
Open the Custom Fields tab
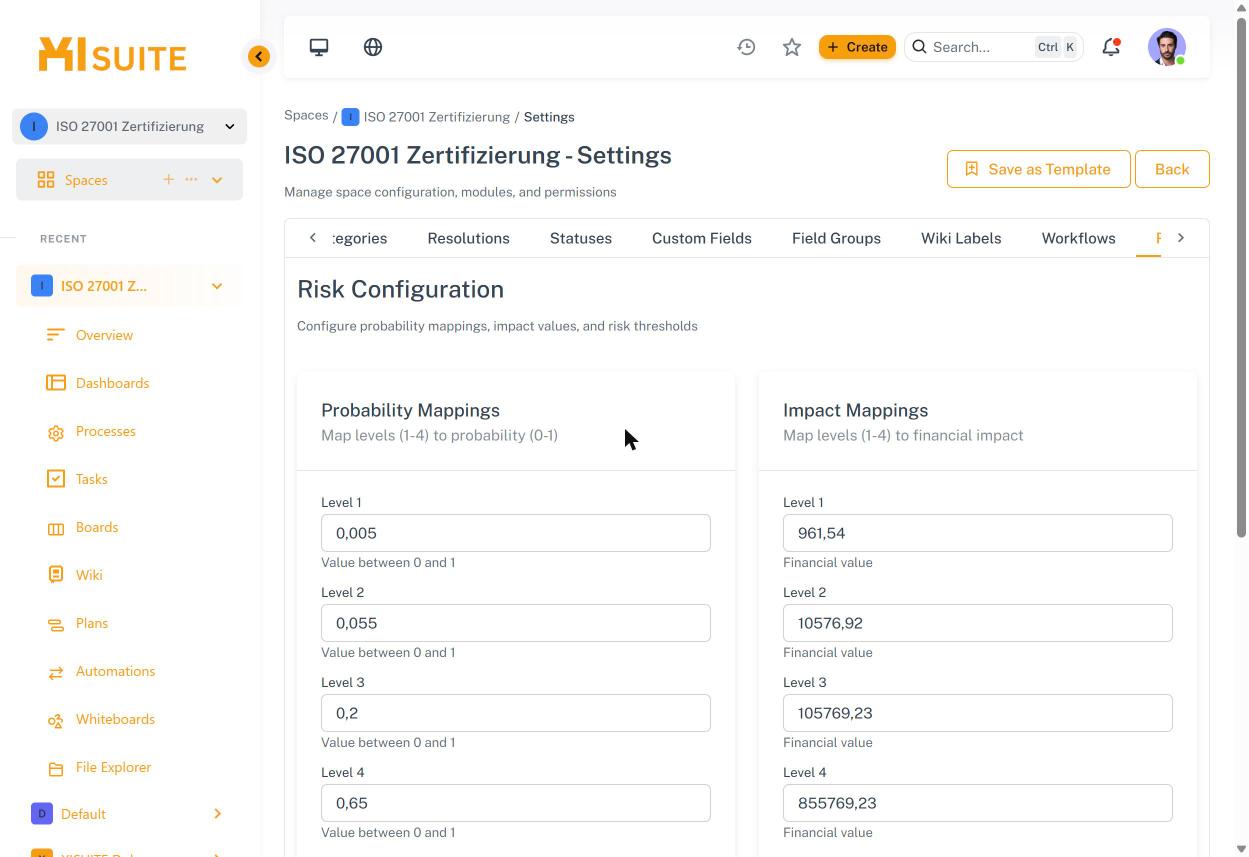point(702,238)
